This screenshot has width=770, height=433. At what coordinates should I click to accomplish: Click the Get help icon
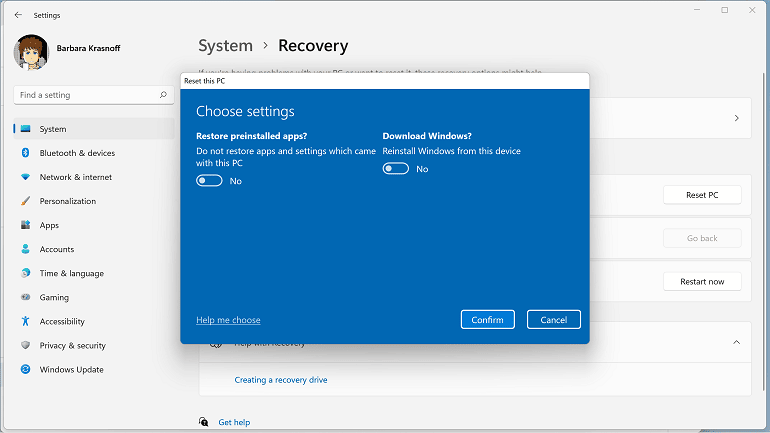(x=203, y=422)
